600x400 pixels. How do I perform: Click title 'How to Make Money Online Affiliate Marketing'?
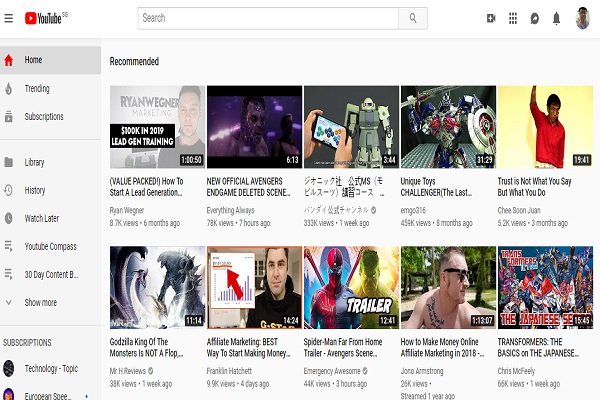442,348
